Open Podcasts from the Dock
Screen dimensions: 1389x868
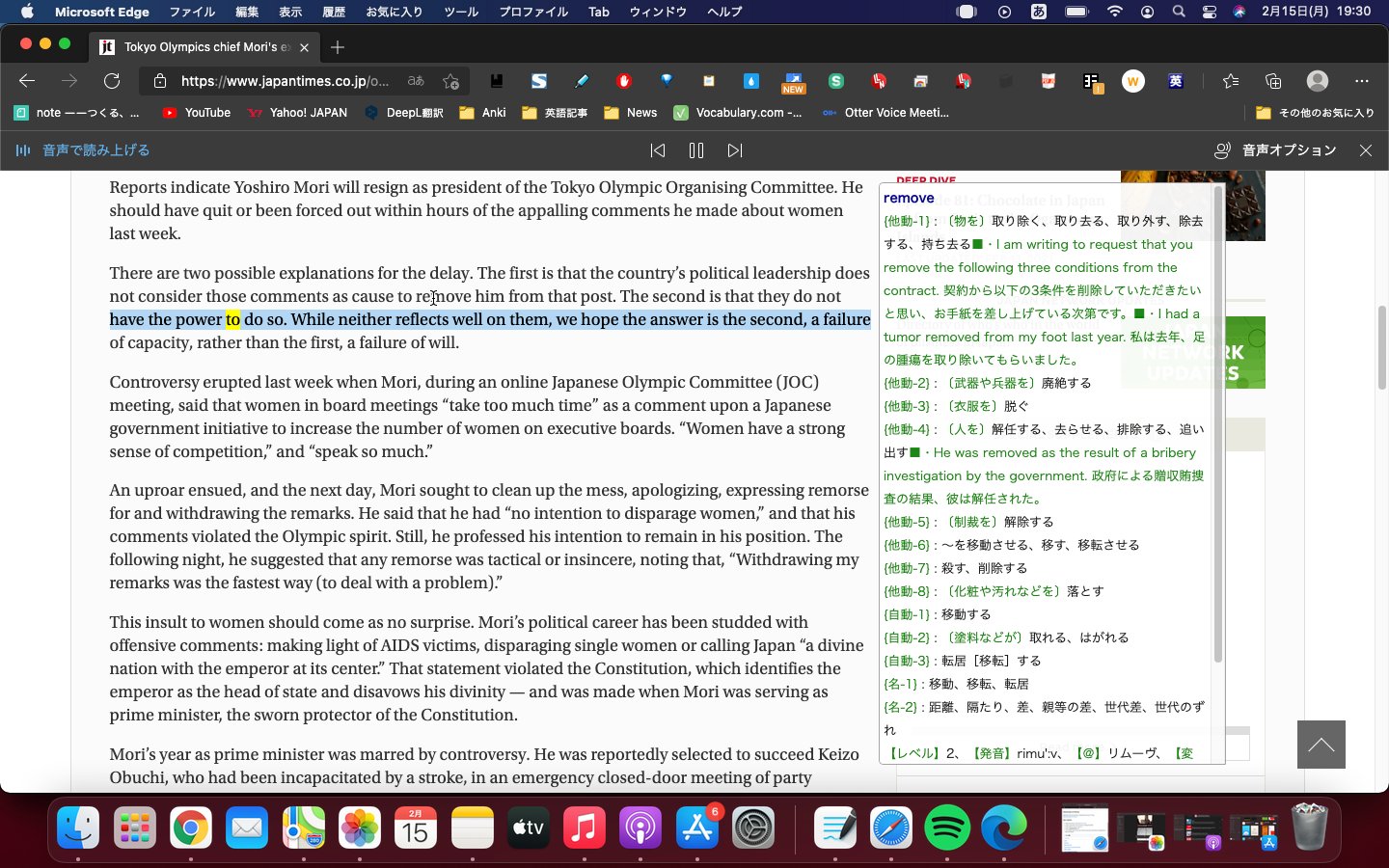coord(640,827)
